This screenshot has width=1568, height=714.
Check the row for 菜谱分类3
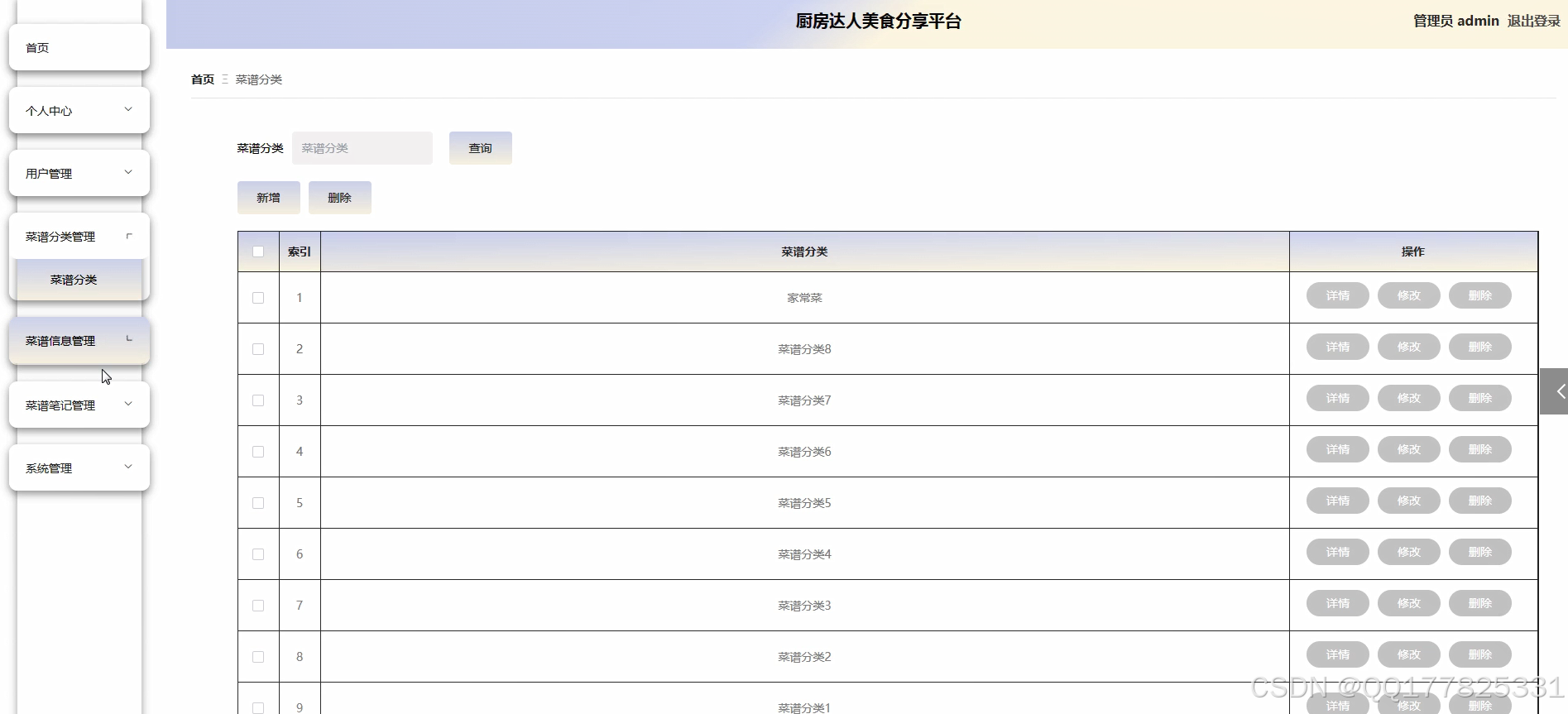point(258,606)
